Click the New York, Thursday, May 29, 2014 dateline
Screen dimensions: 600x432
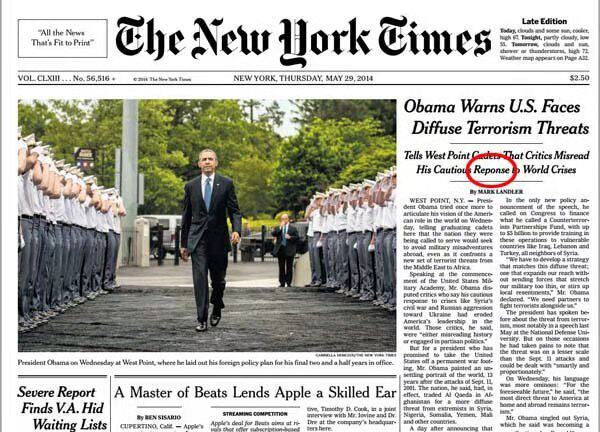tap(303, 78)
